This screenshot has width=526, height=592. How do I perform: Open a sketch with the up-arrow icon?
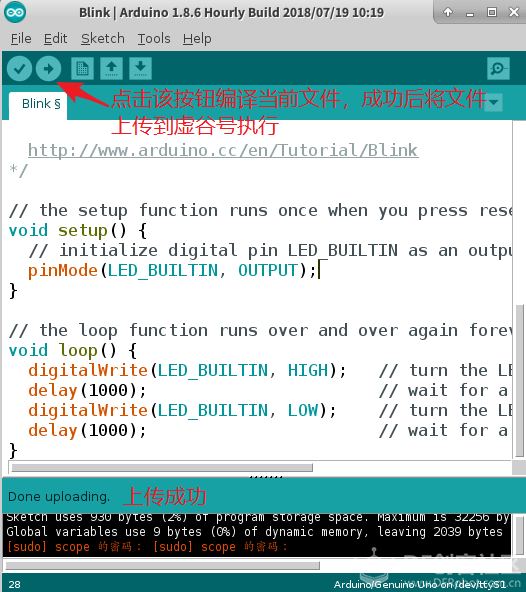[111, 68]
